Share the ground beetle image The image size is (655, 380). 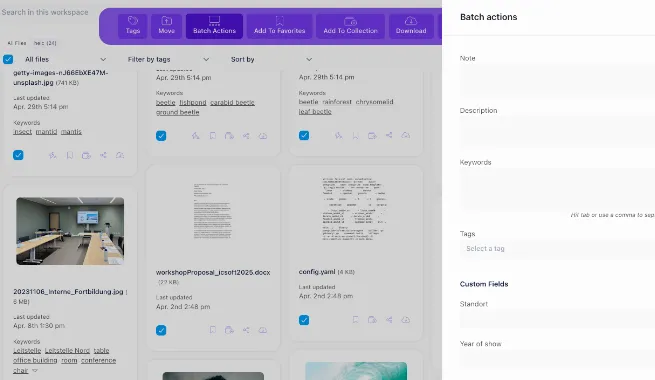click(246, 136)
